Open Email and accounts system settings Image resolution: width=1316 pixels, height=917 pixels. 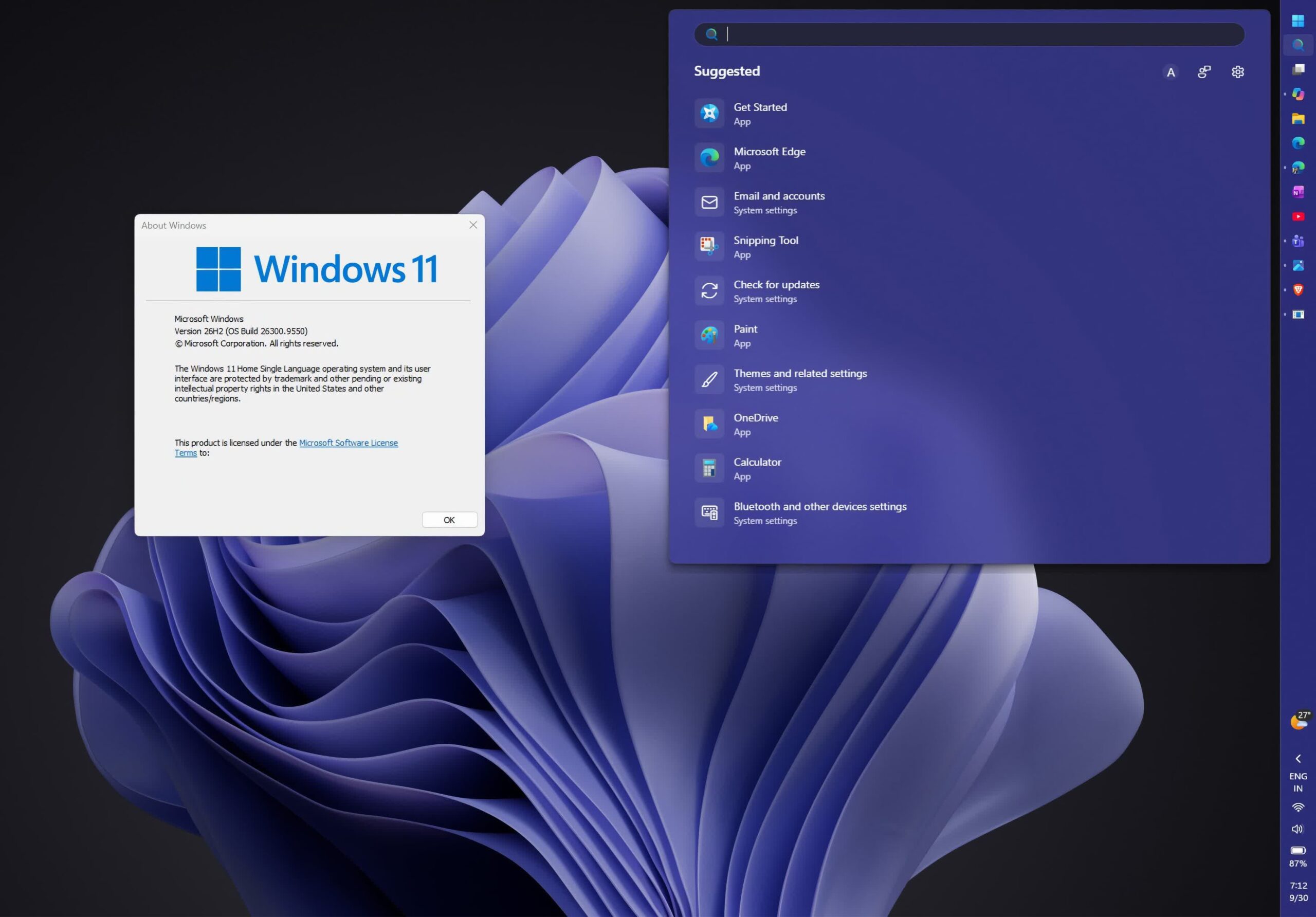(968, 203)
